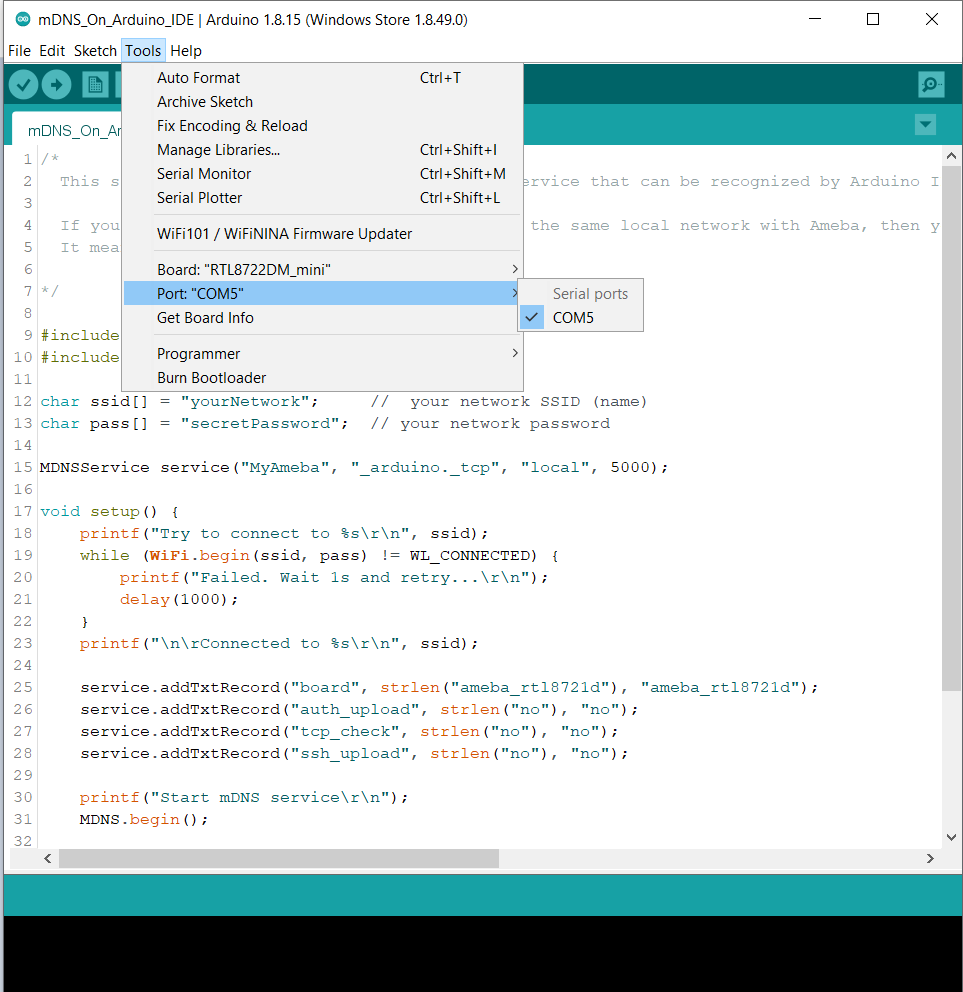Click the vertical scrollbar up arrow

pos(951,156)
